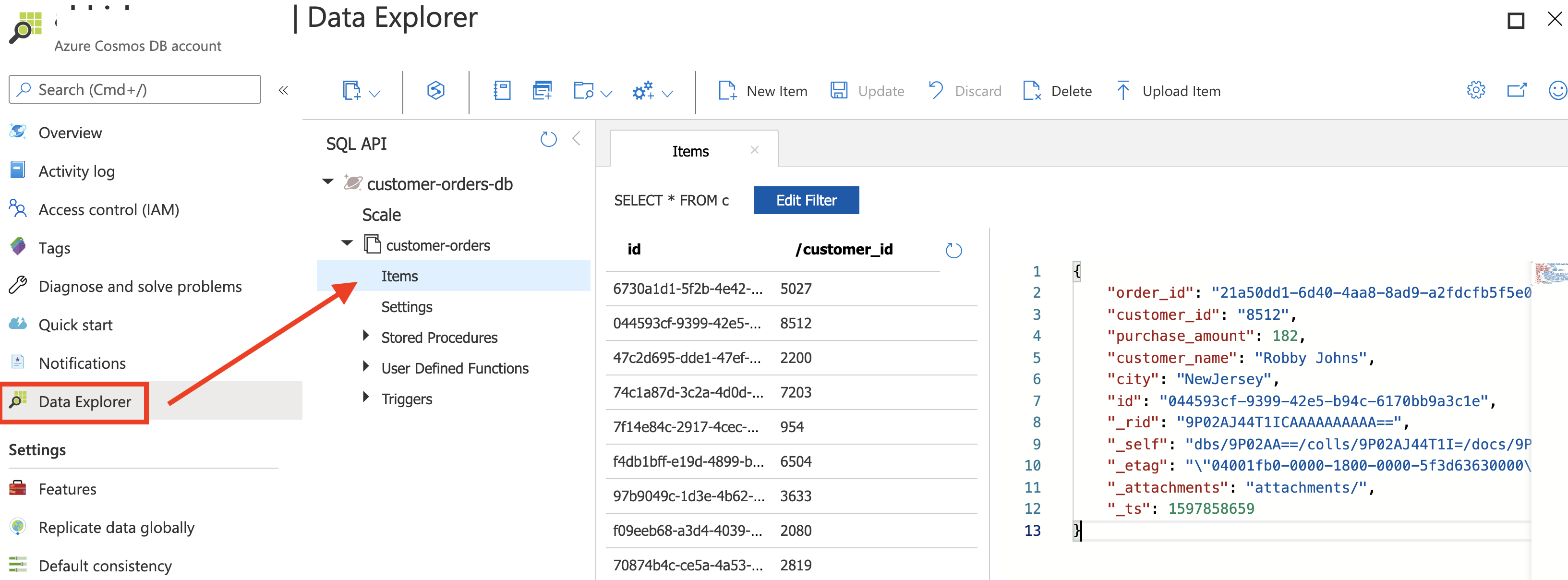1568x580 pixels.
Task: Collapse the customer-orders container node
Action: [x=347, y=243]
